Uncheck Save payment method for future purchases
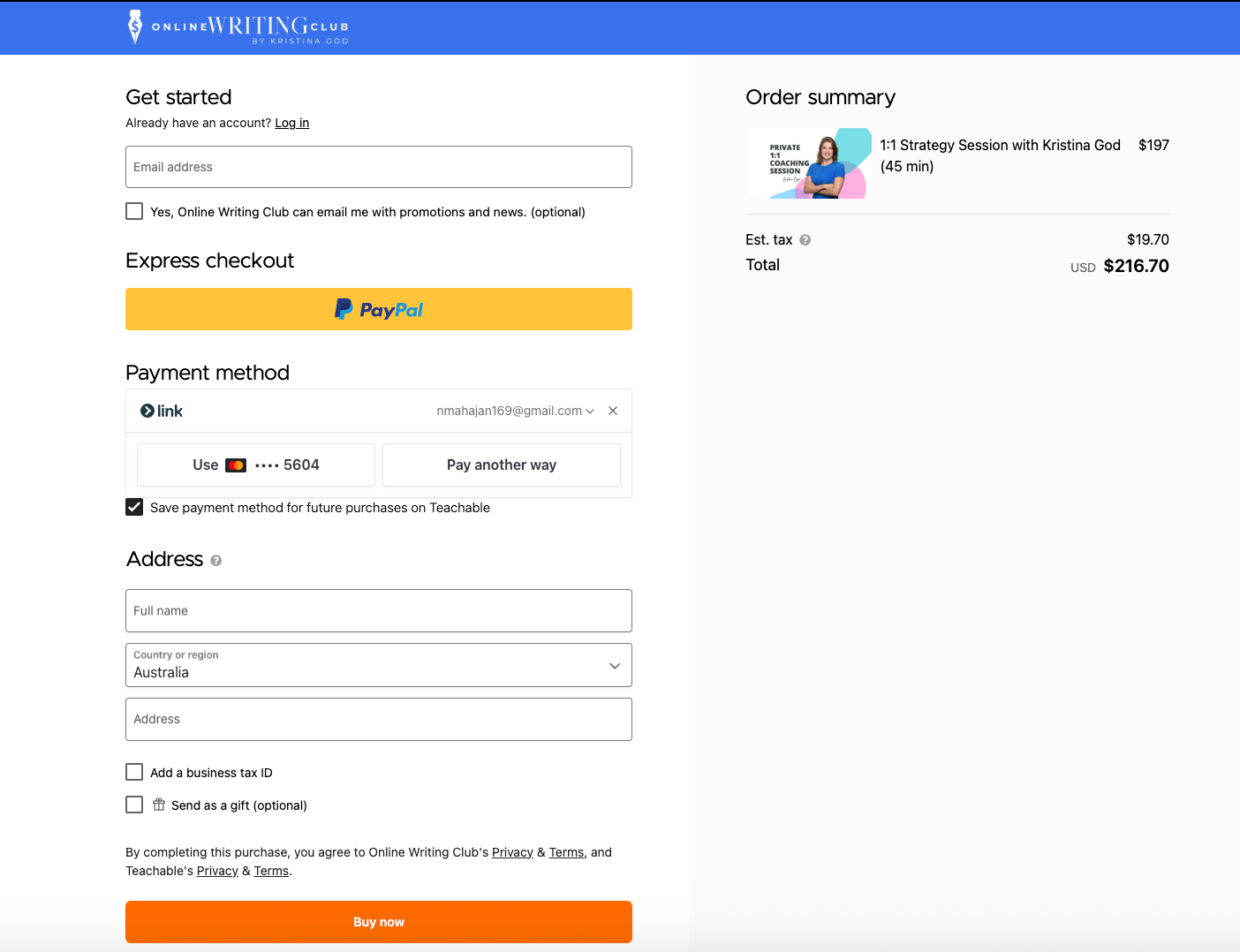Viewport: 1240px width, 952px height. tap(133, 507)
